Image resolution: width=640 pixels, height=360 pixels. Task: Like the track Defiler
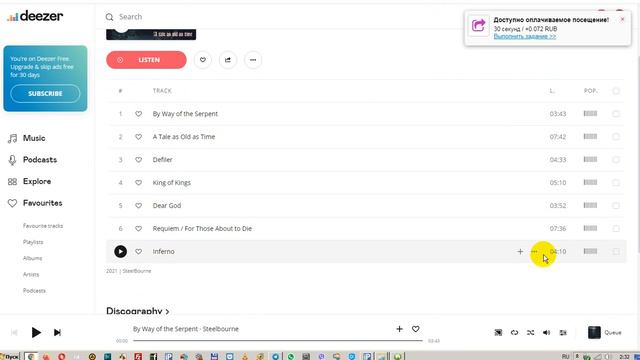pyautogui.click(x=138, y=160)
